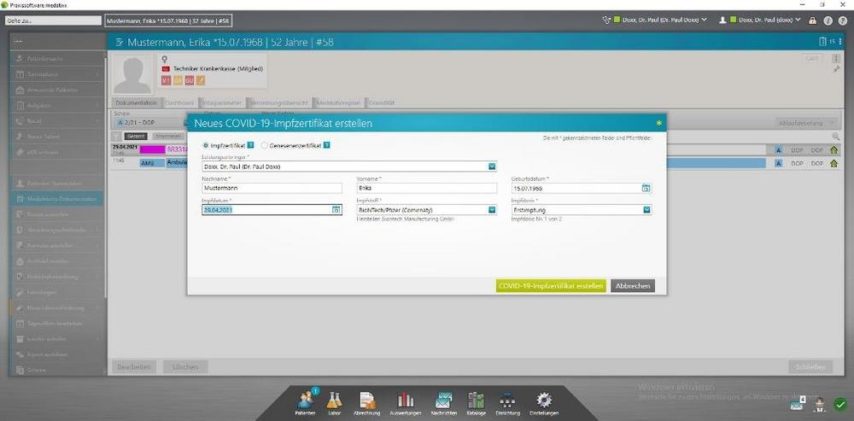The image size is (854, 421).
Task: Open the Abrechnung icon in dock
Action: (x=366, y=399)
